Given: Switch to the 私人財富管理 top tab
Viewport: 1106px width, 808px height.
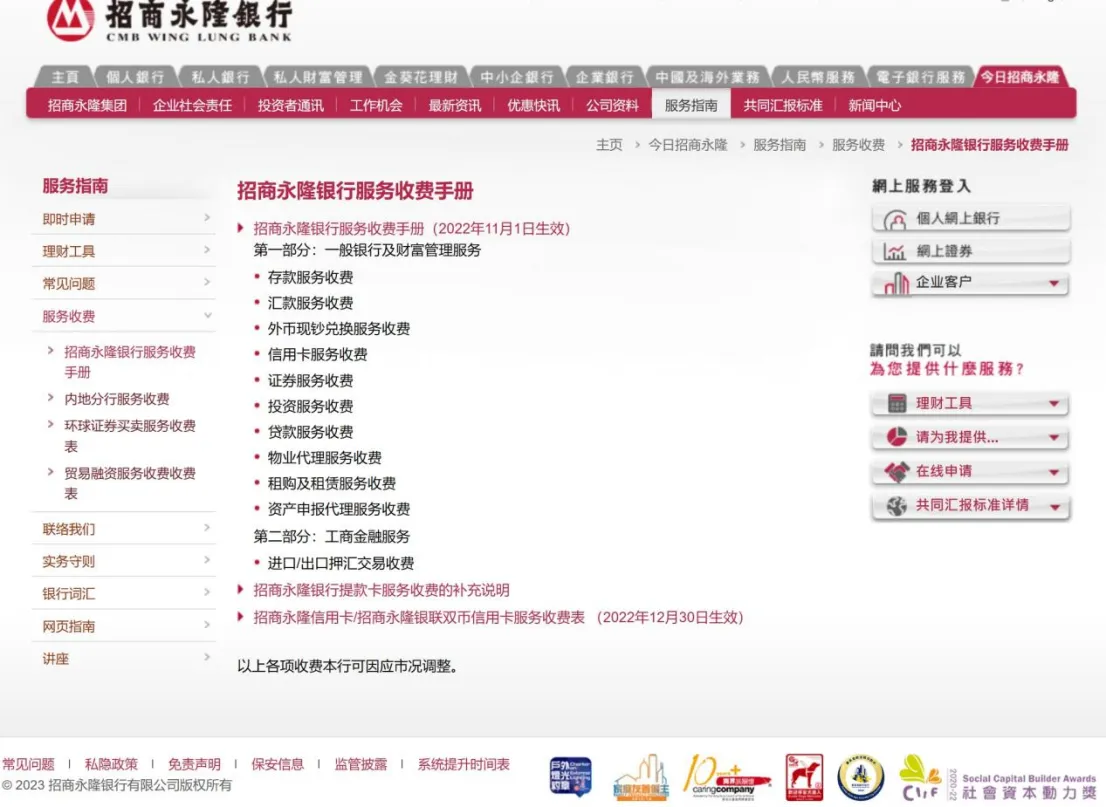Looking at the screenshot, I should [x=317, y=77].
